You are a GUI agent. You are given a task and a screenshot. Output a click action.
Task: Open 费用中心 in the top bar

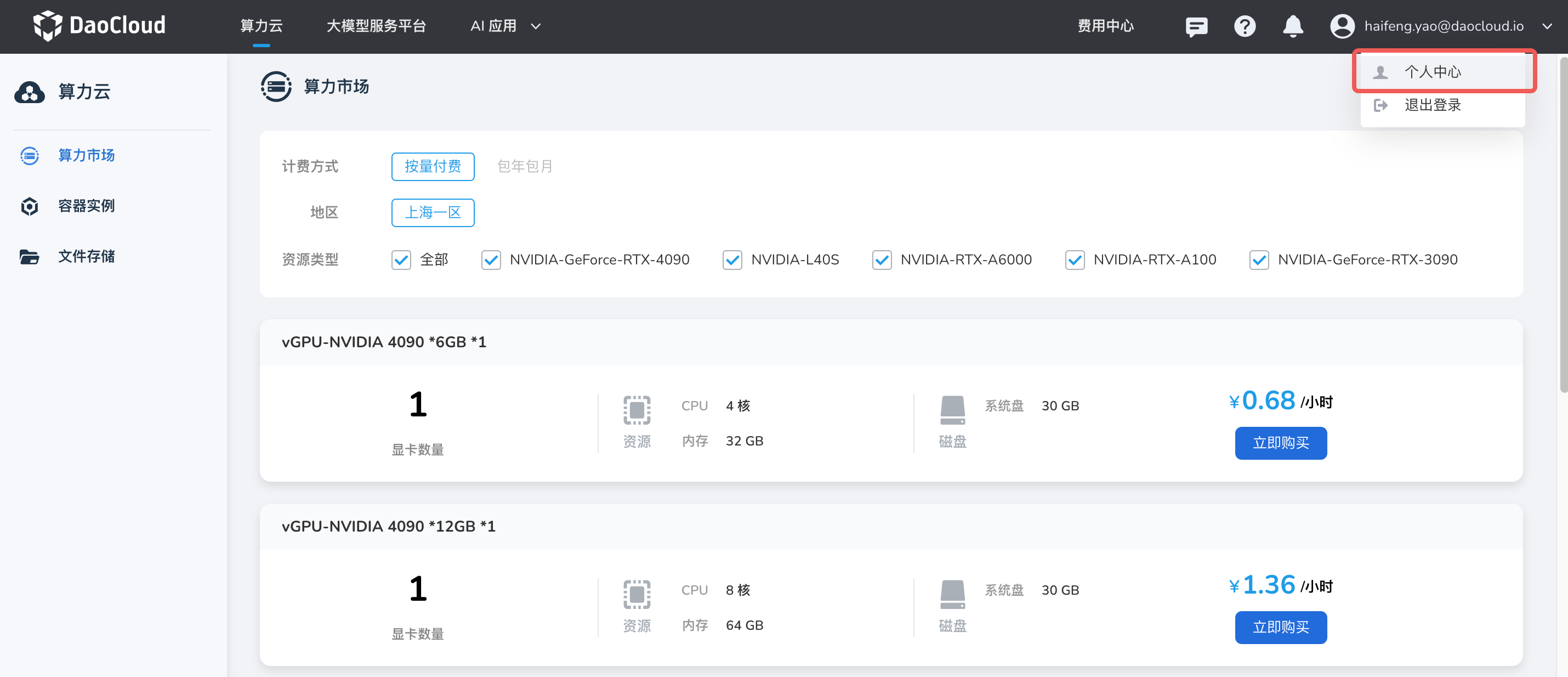click(1105, 26)
